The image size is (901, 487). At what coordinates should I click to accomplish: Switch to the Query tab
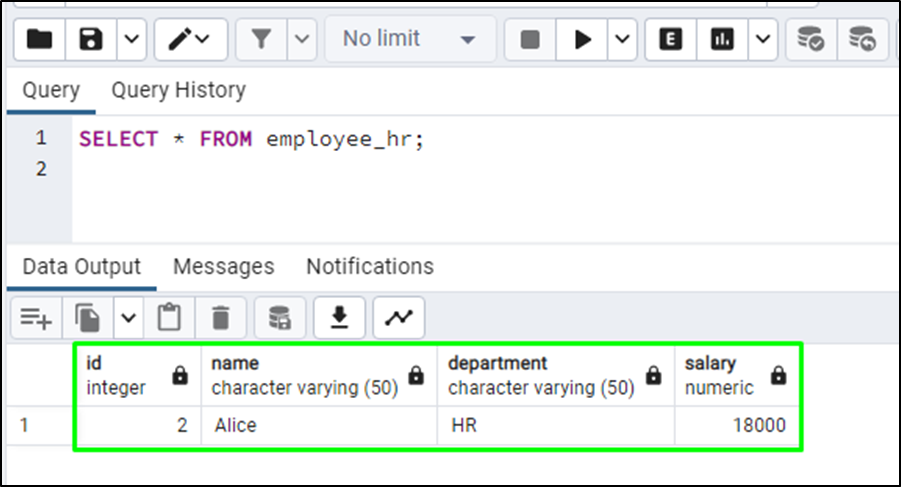(x=51, y=90)
